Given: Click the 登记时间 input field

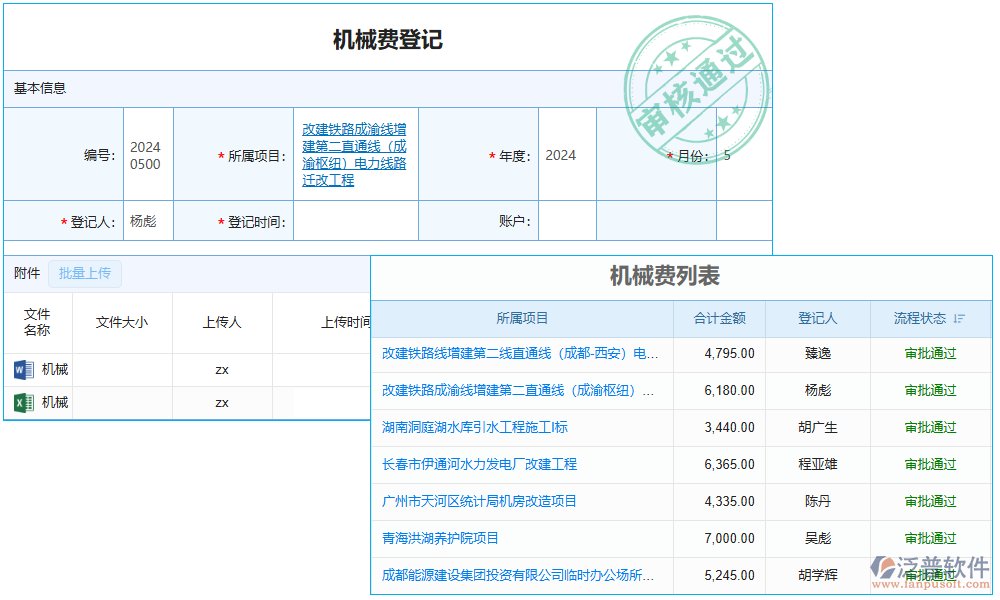Looking at the screenshot, I should 355,220.
